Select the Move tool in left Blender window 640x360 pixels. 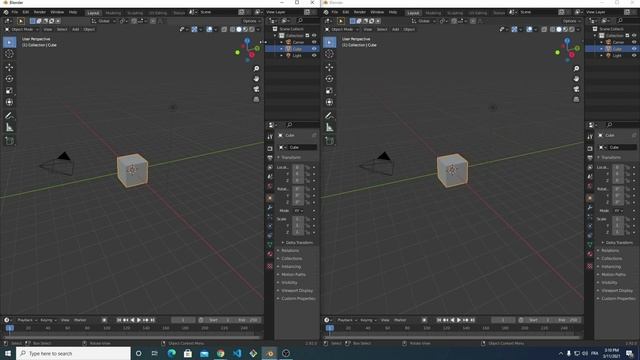pos(9,67)
